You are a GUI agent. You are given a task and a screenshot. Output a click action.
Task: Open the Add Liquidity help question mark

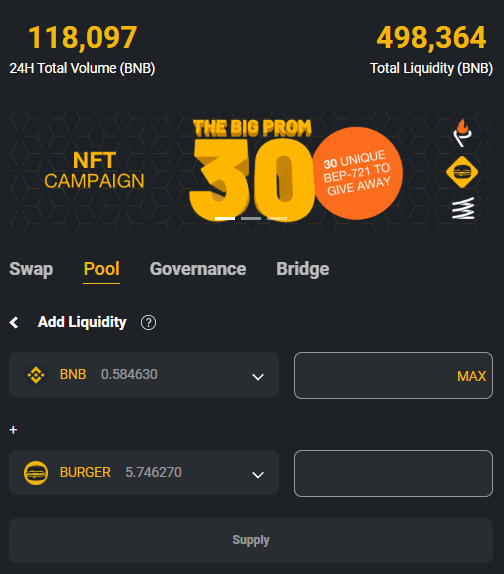pos(148,323)
